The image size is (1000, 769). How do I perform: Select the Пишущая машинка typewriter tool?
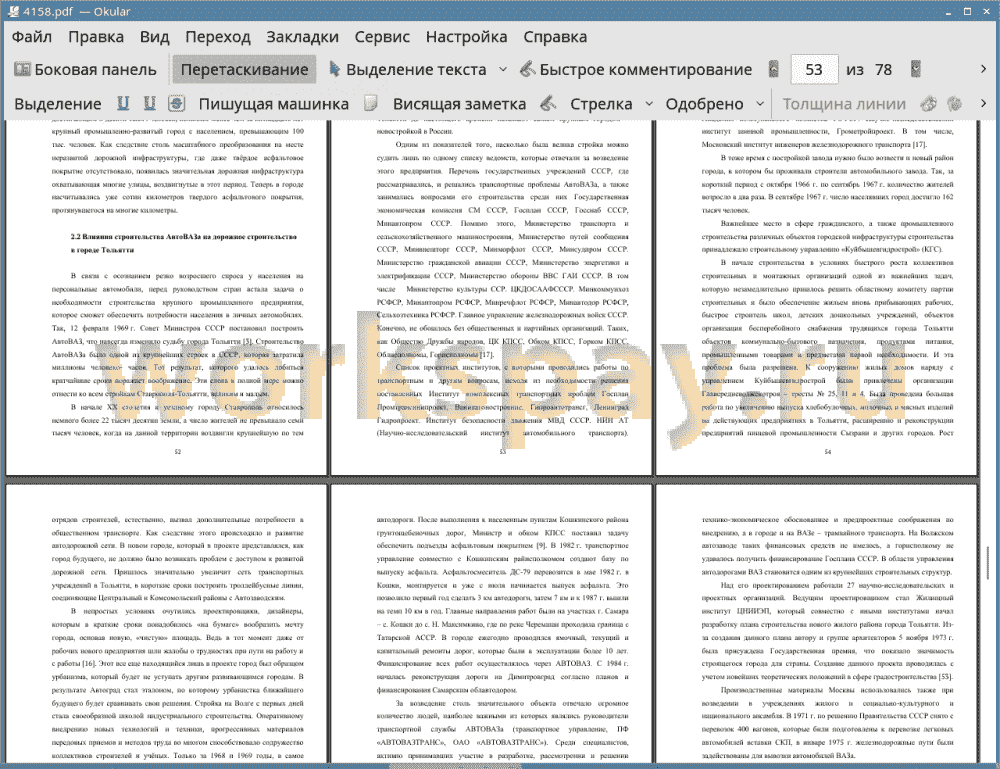click(274, 104)
